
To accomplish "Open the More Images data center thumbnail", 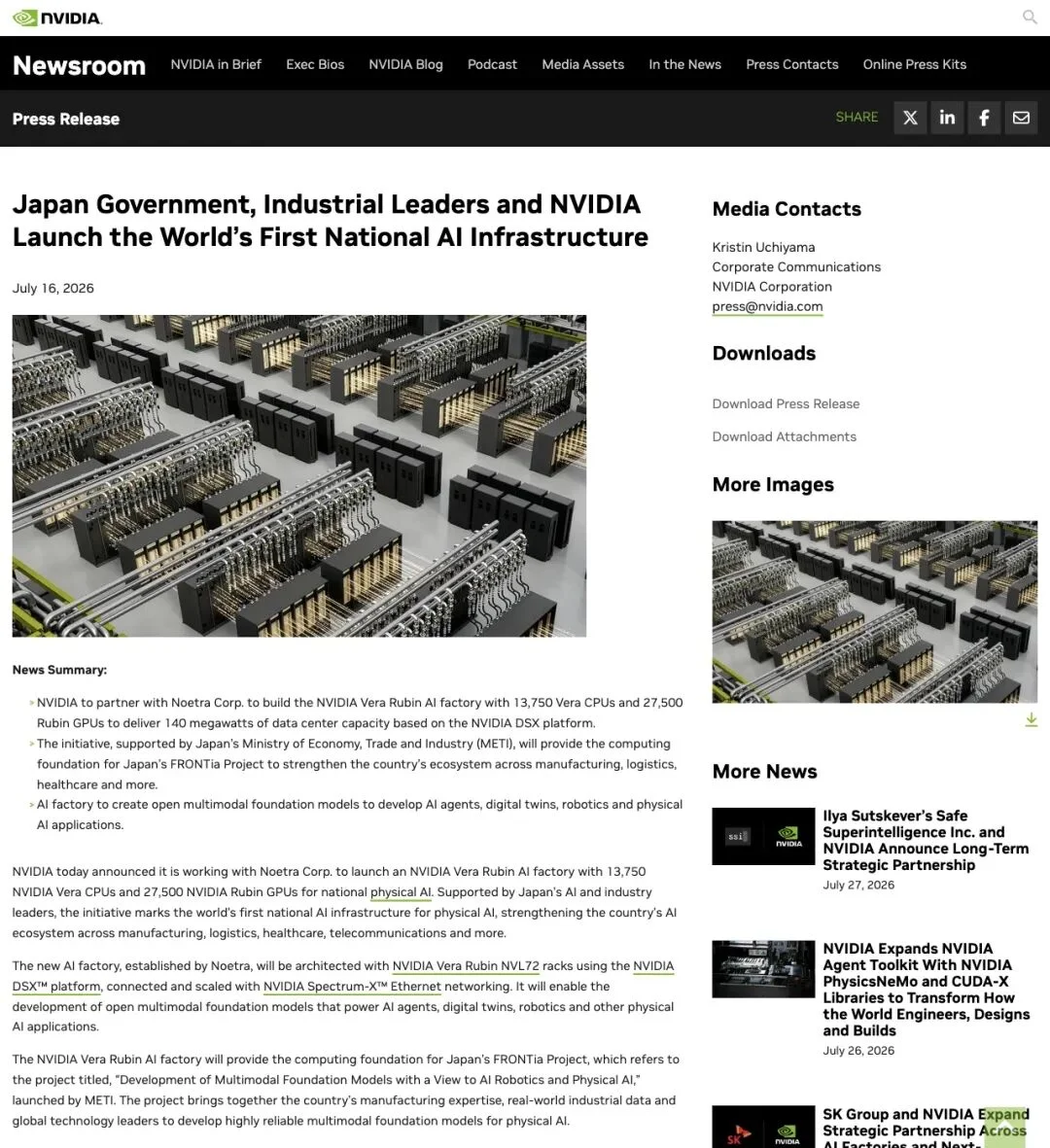I will coord(874,612).
